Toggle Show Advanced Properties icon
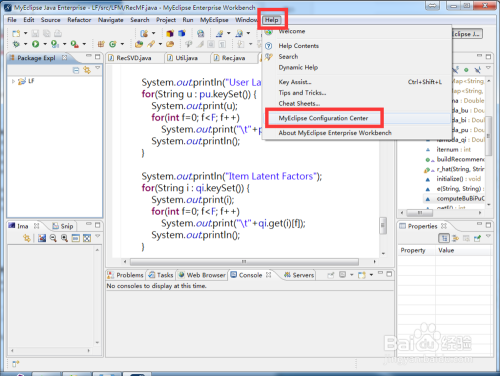500x376 pixels. click(455, 238)
